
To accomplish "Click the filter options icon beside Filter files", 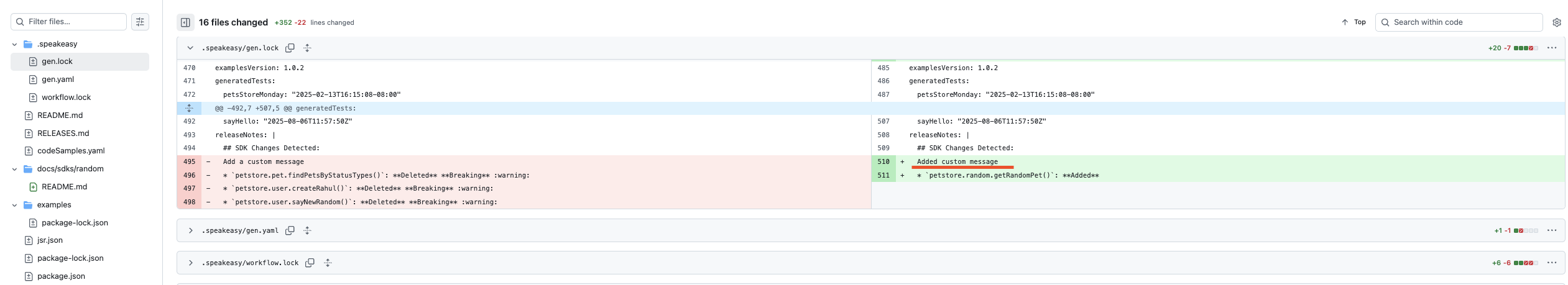I will point(140,22).
